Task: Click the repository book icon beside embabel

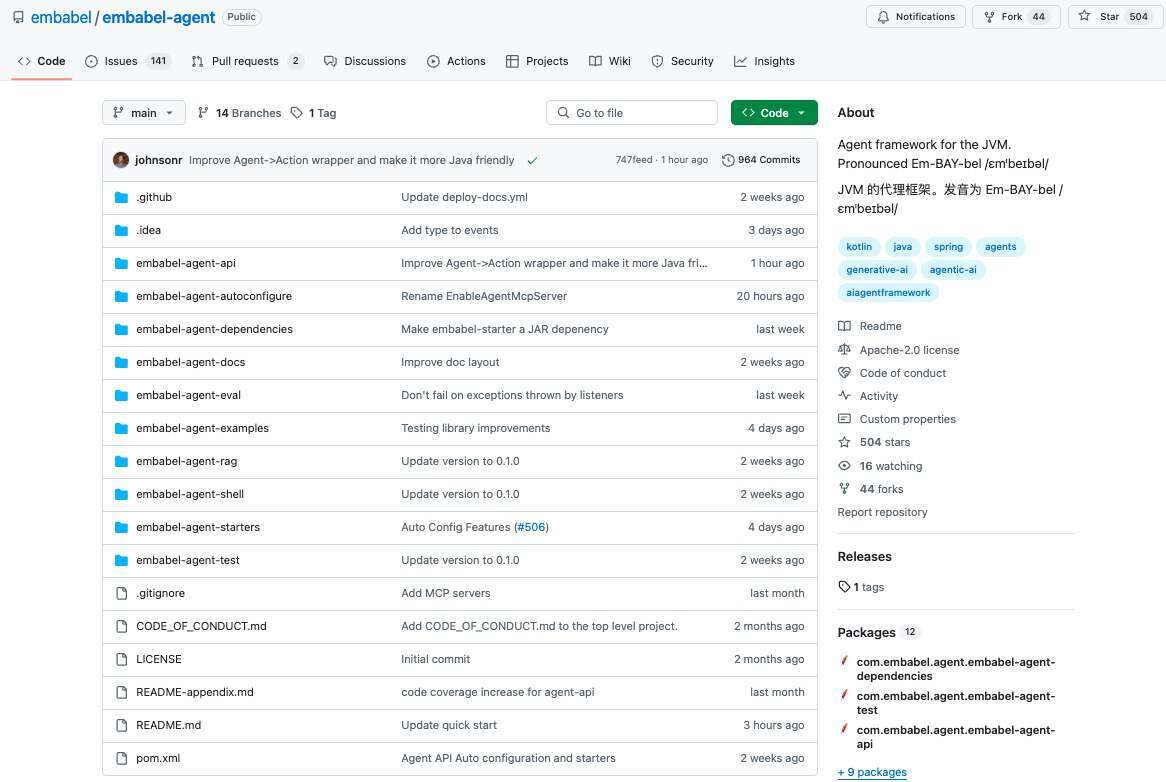Action: point(18,17)
